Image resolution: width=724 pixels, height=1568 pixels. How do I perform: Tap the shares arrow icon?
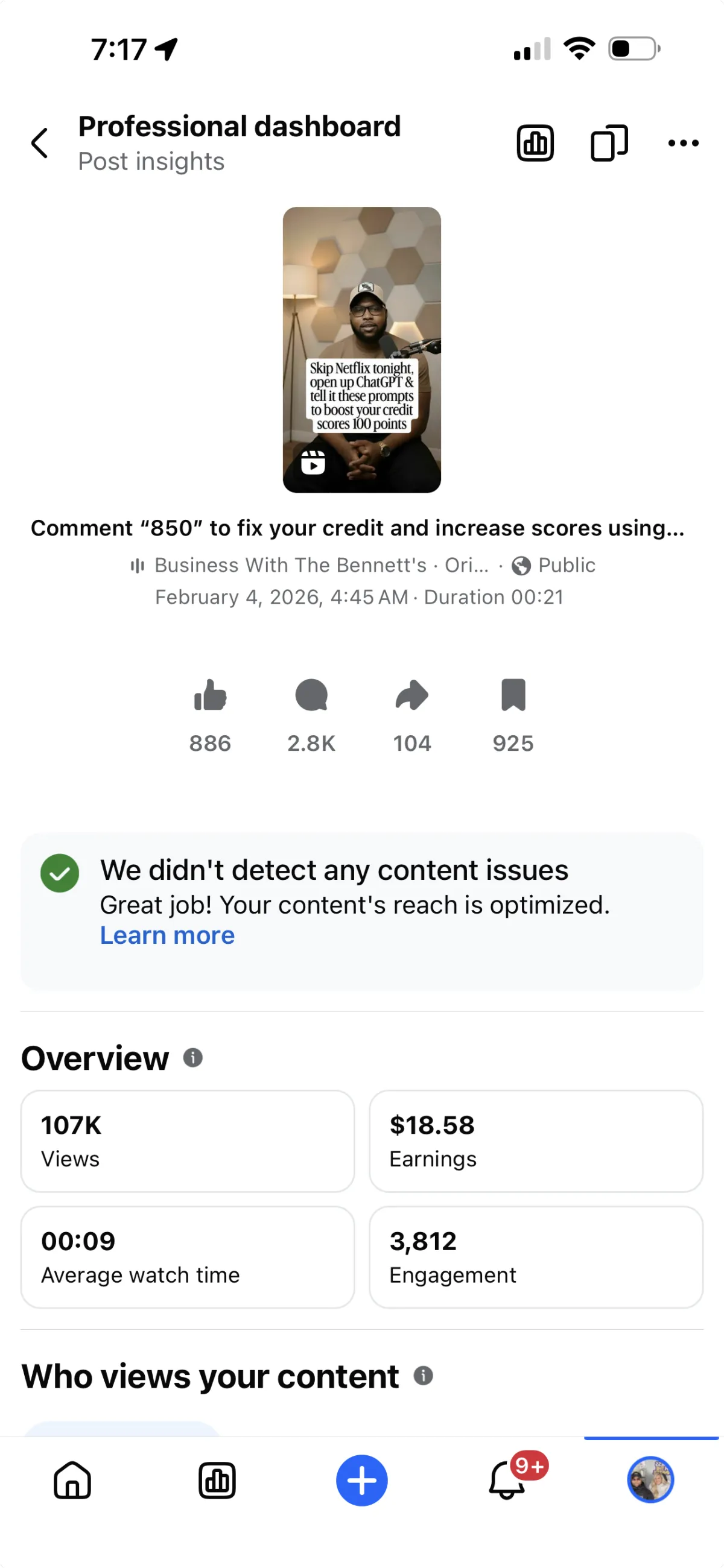click(412, 695)
